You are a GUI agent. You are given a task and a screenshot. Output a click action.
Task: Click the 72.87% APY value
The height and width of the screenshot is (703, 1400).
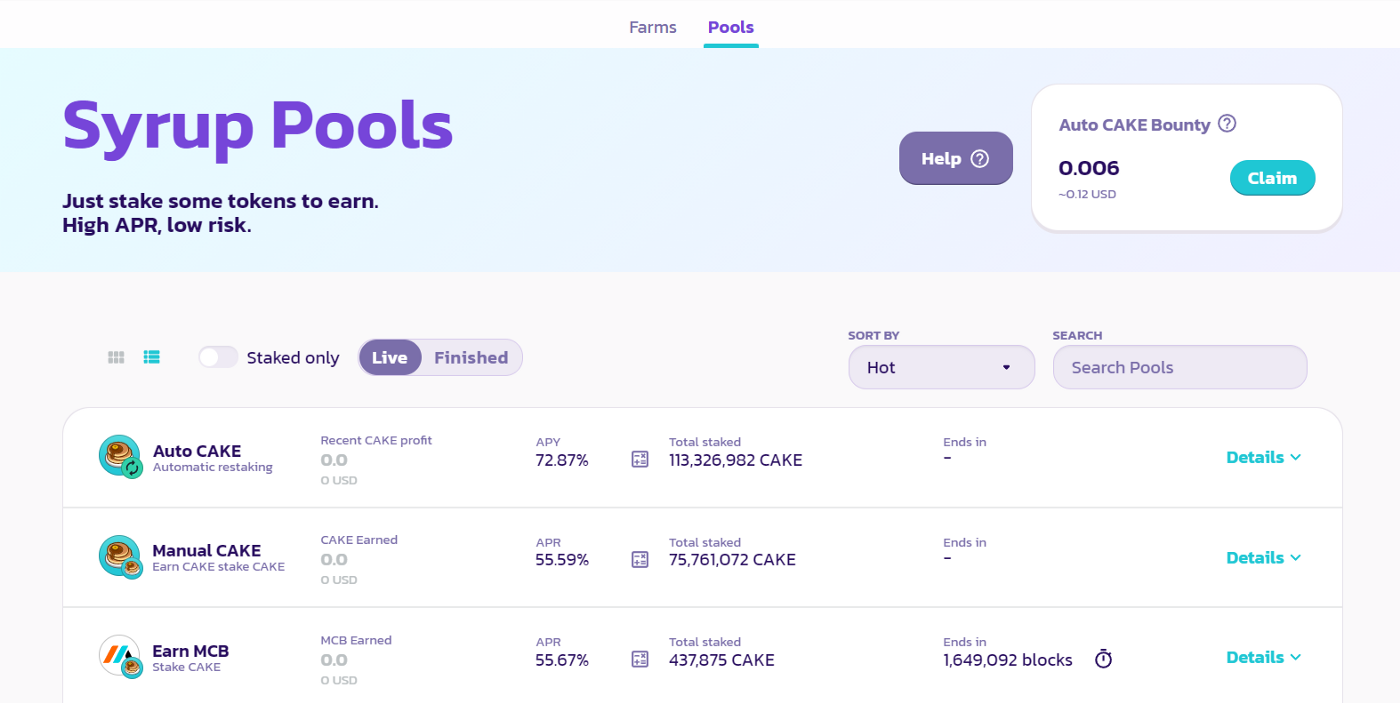(562, 460)
